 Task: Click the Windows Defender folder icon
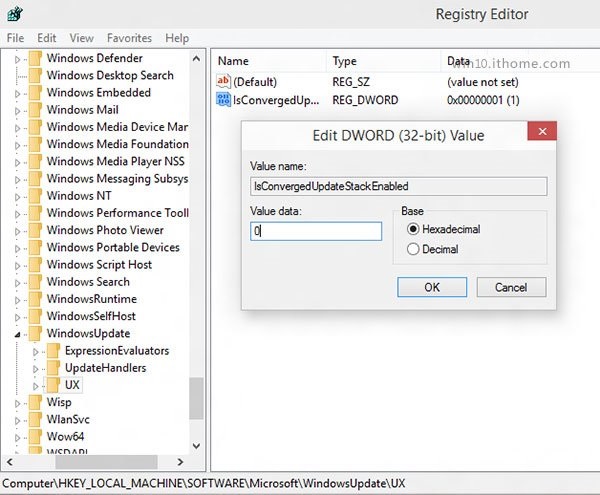35,58
